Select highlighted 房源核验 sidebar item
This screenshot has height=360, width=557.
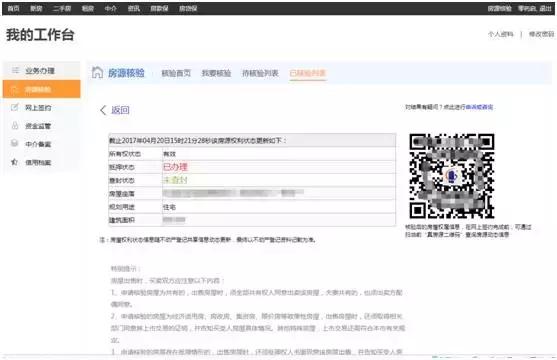tap(42, 89)
